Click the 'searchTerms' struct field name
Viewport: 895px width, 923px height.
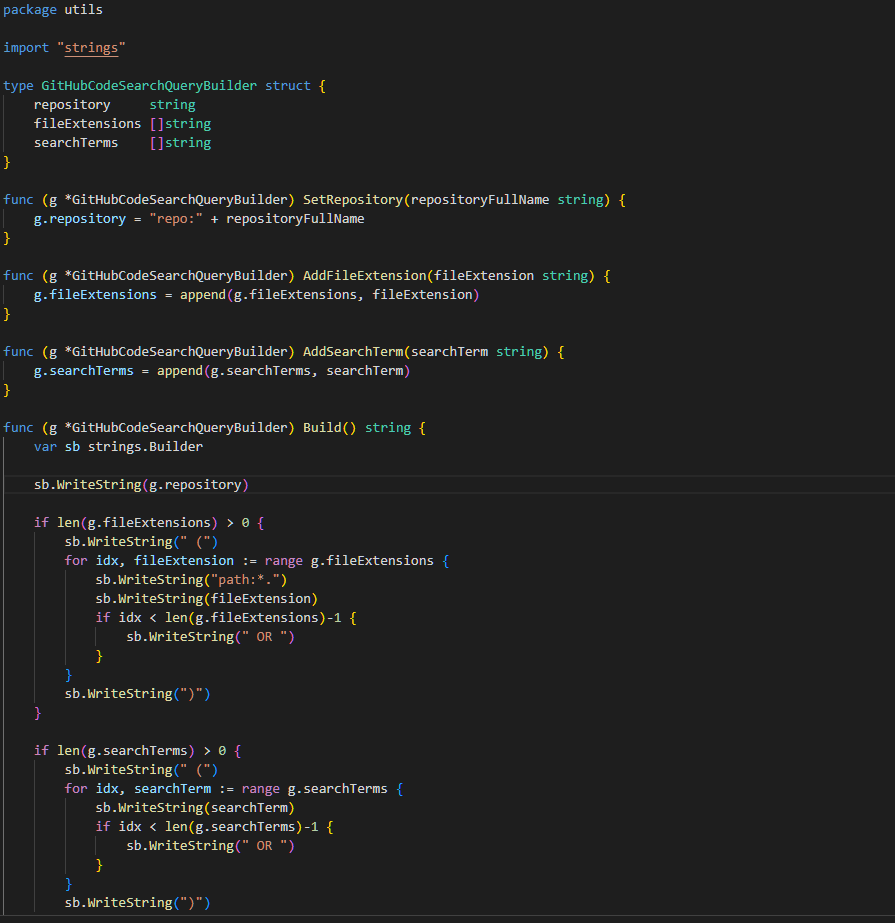click(76, 142)
